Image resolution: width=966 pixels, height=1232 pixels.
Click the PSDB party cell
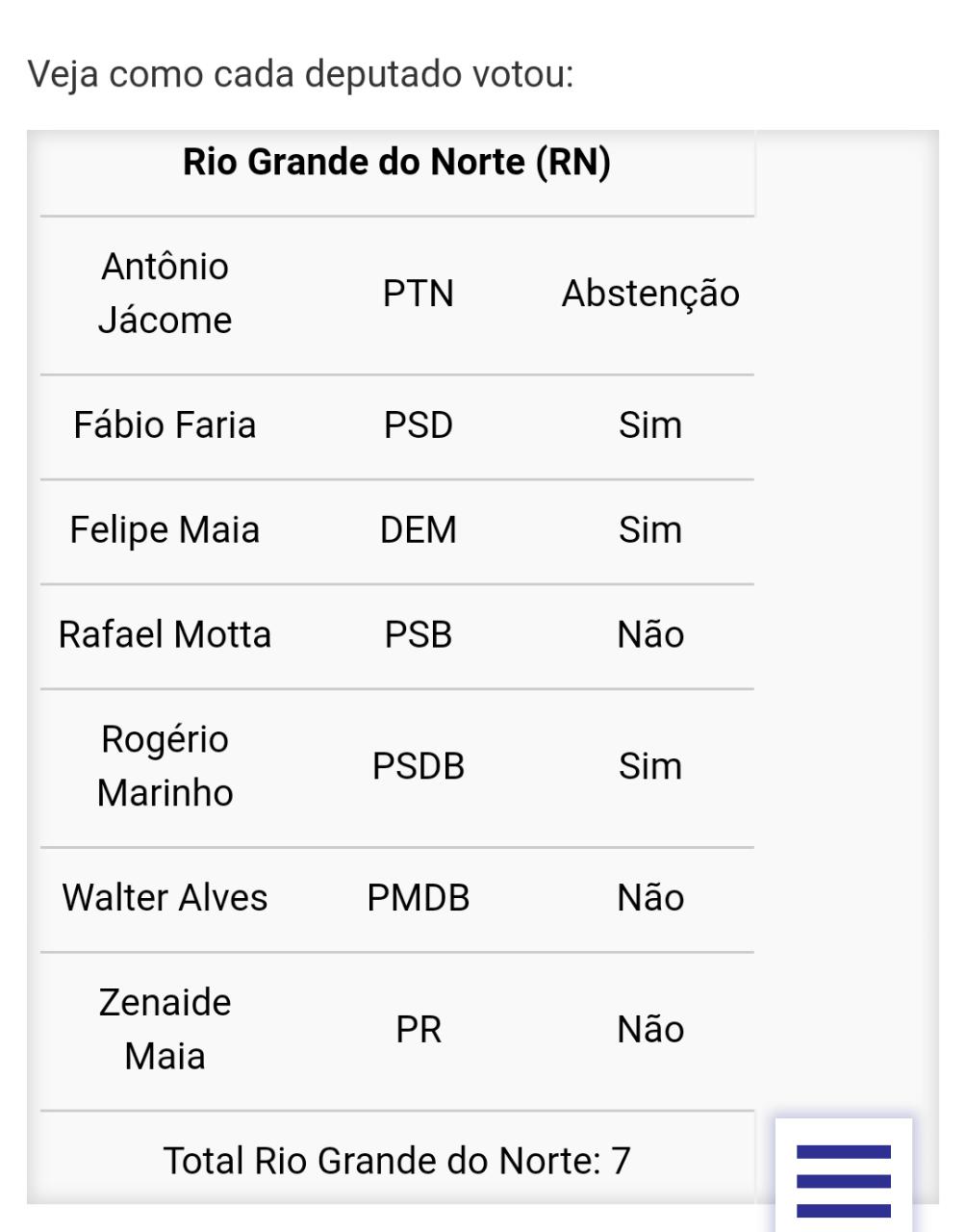point(418,766)
